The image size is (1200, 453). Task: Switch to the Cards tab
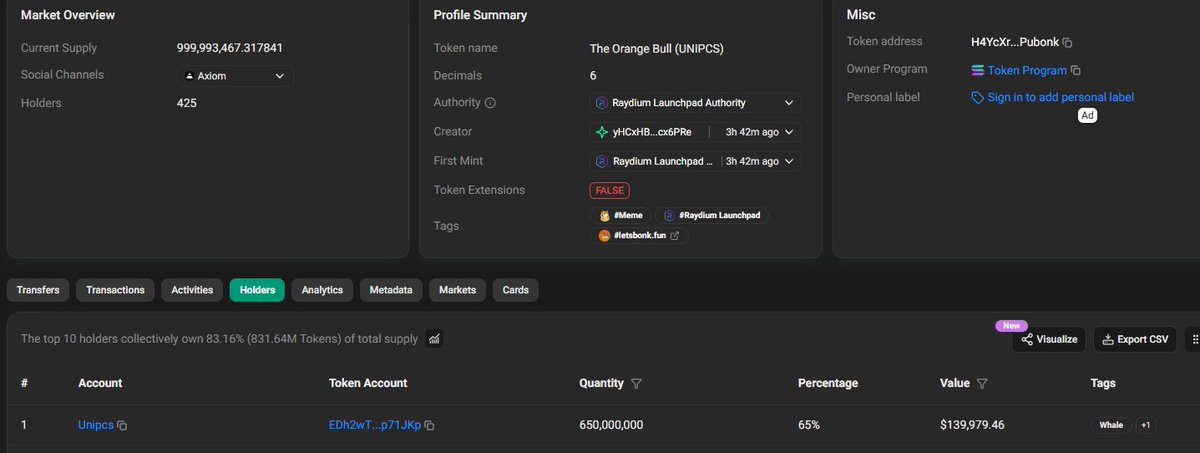coord(516,290)
